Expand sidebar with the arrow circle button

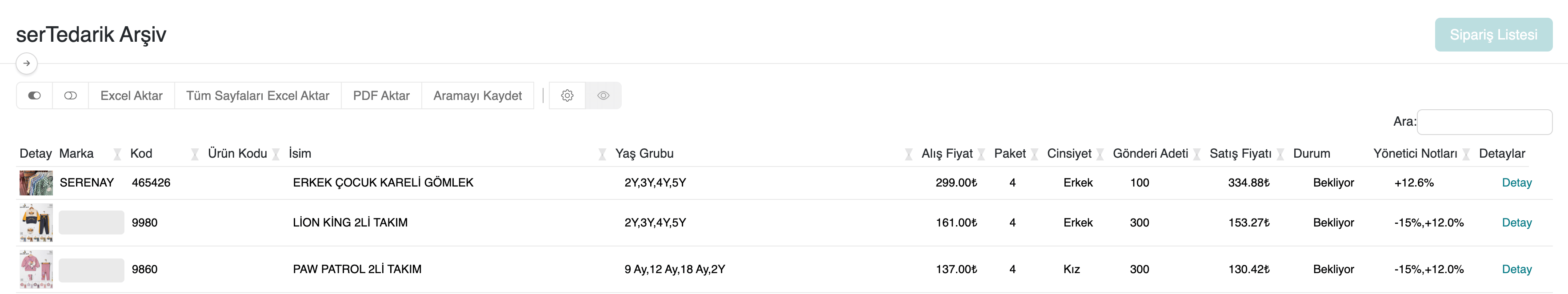coord(27,64)
